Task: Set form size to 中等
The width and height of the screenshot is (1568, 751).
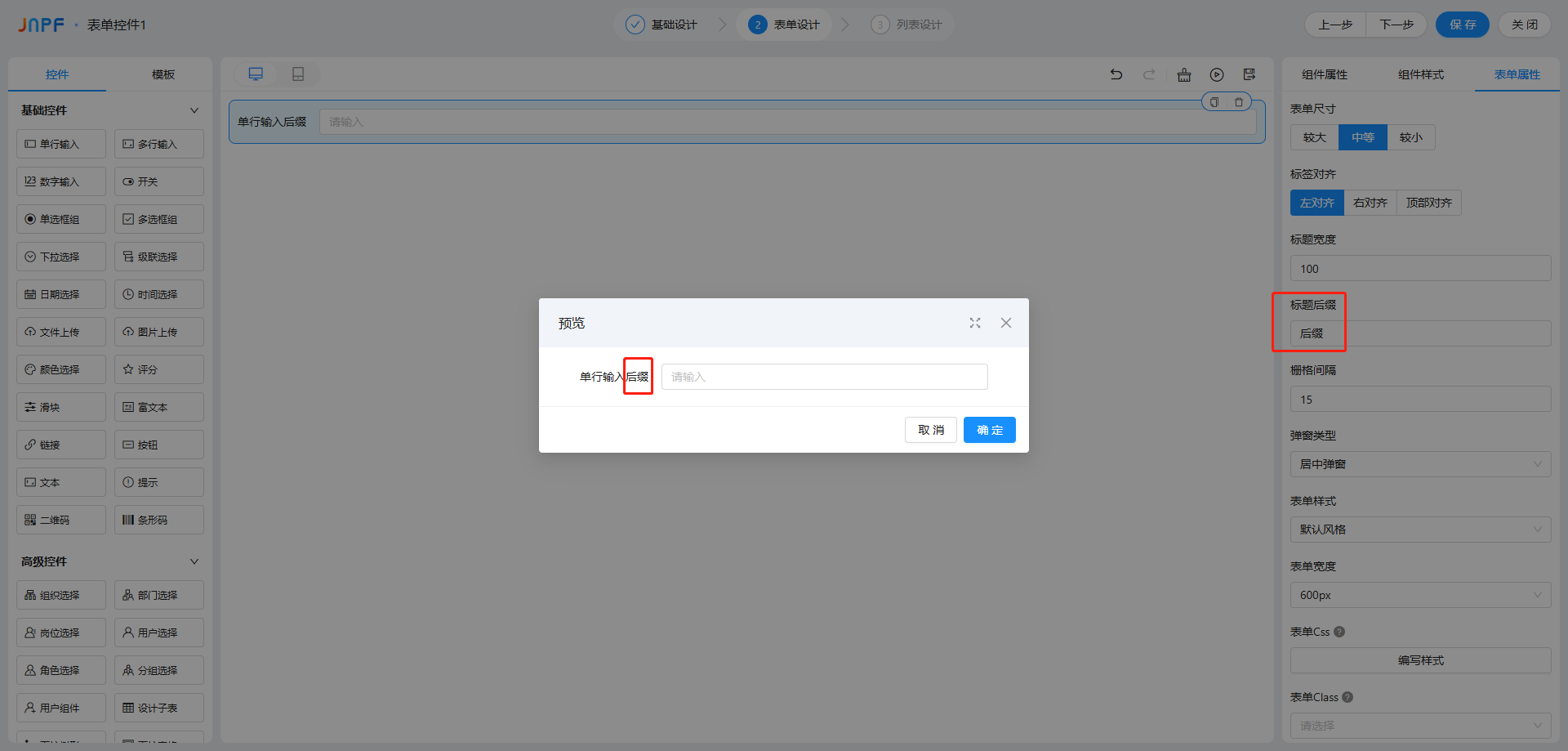Action: 1363,137
